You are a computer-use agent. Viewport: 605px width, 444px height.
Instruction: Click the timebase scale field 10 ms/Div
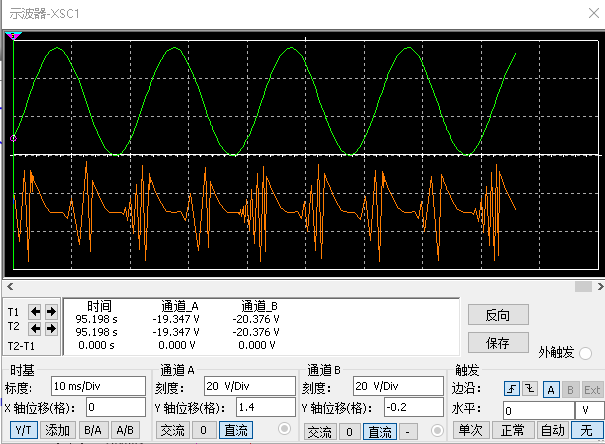pyautogui.click(x=98, y=386)
